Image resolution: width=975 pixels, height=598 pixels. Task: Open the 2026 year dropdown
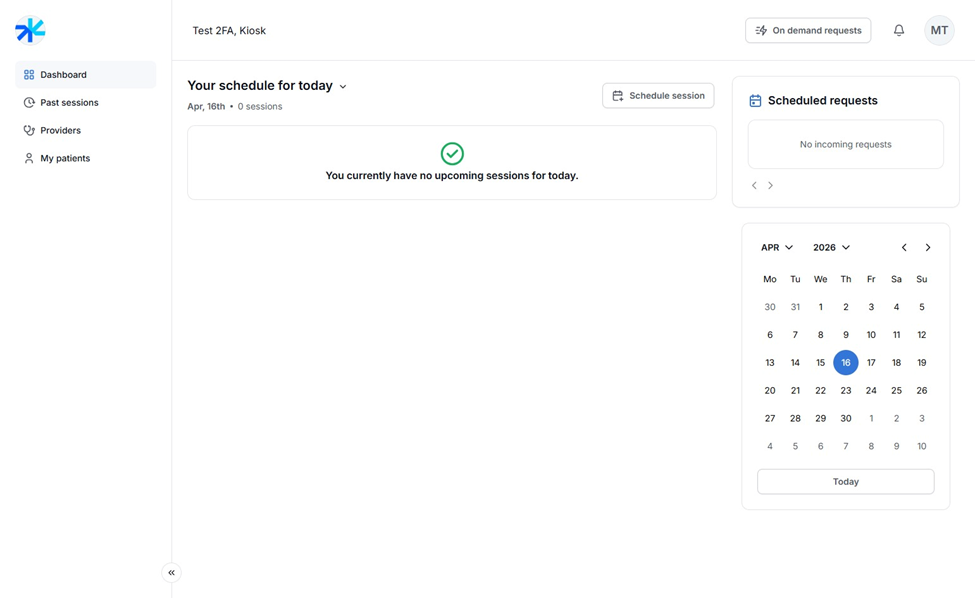(831, 247)
